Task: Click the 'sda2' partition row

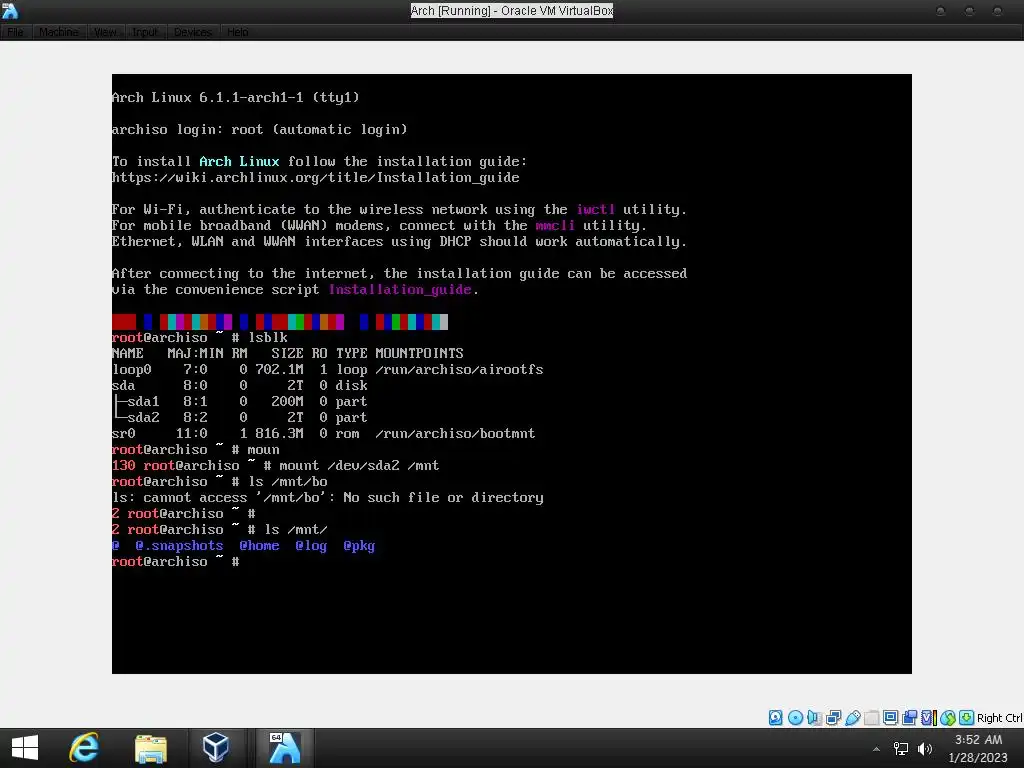Action: [240, 417]
